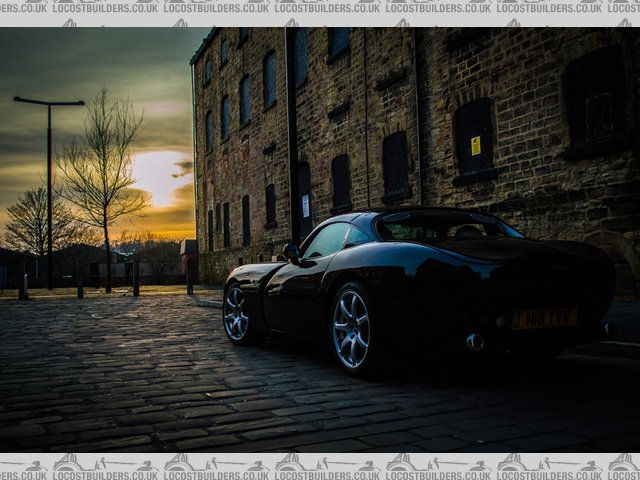Click the bottom-right locostbuilders watermark car logo
The image size is (640, 480).
pos(624,463)
